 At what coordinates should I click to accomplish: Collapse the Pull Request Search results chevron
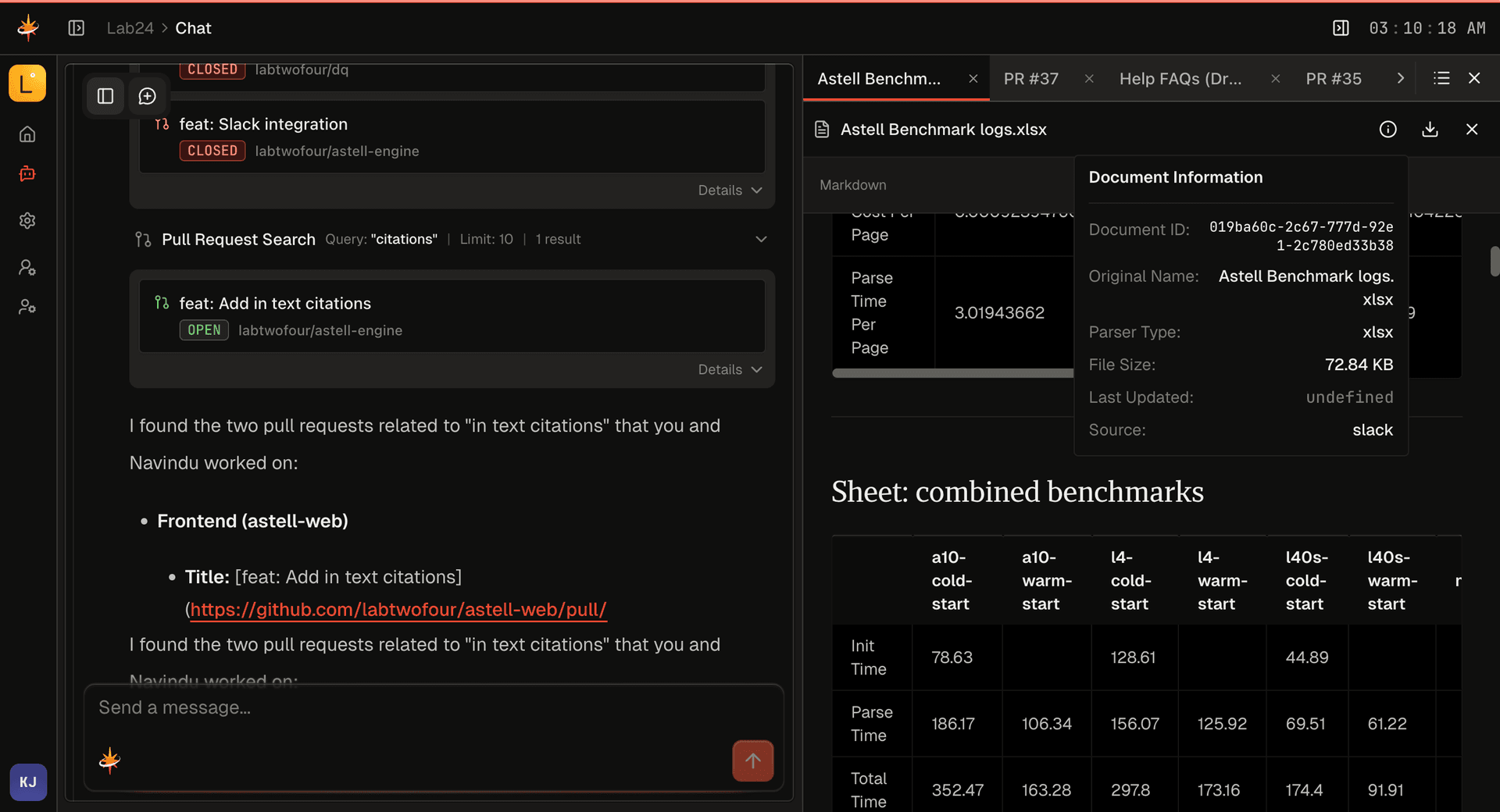tap(762, 240)
